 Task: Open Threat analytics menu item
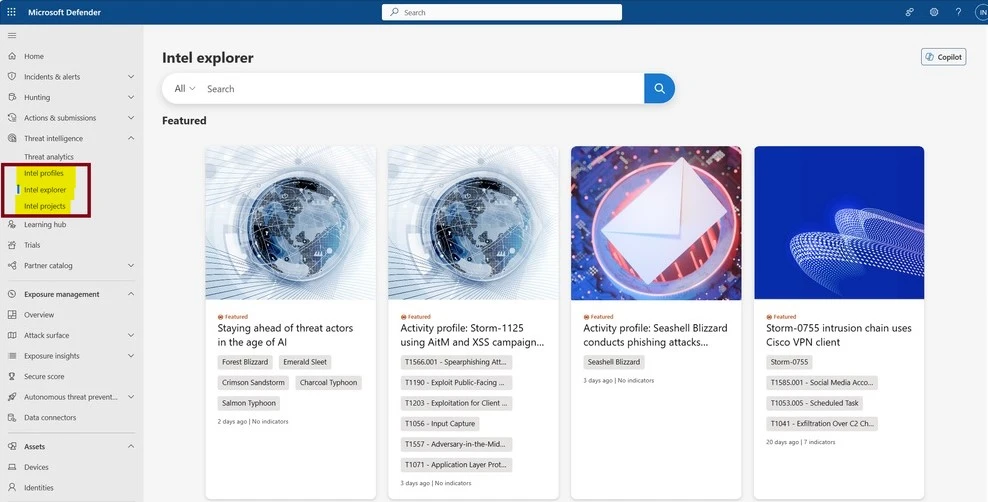pyautogui.click(x=49, y=157)
